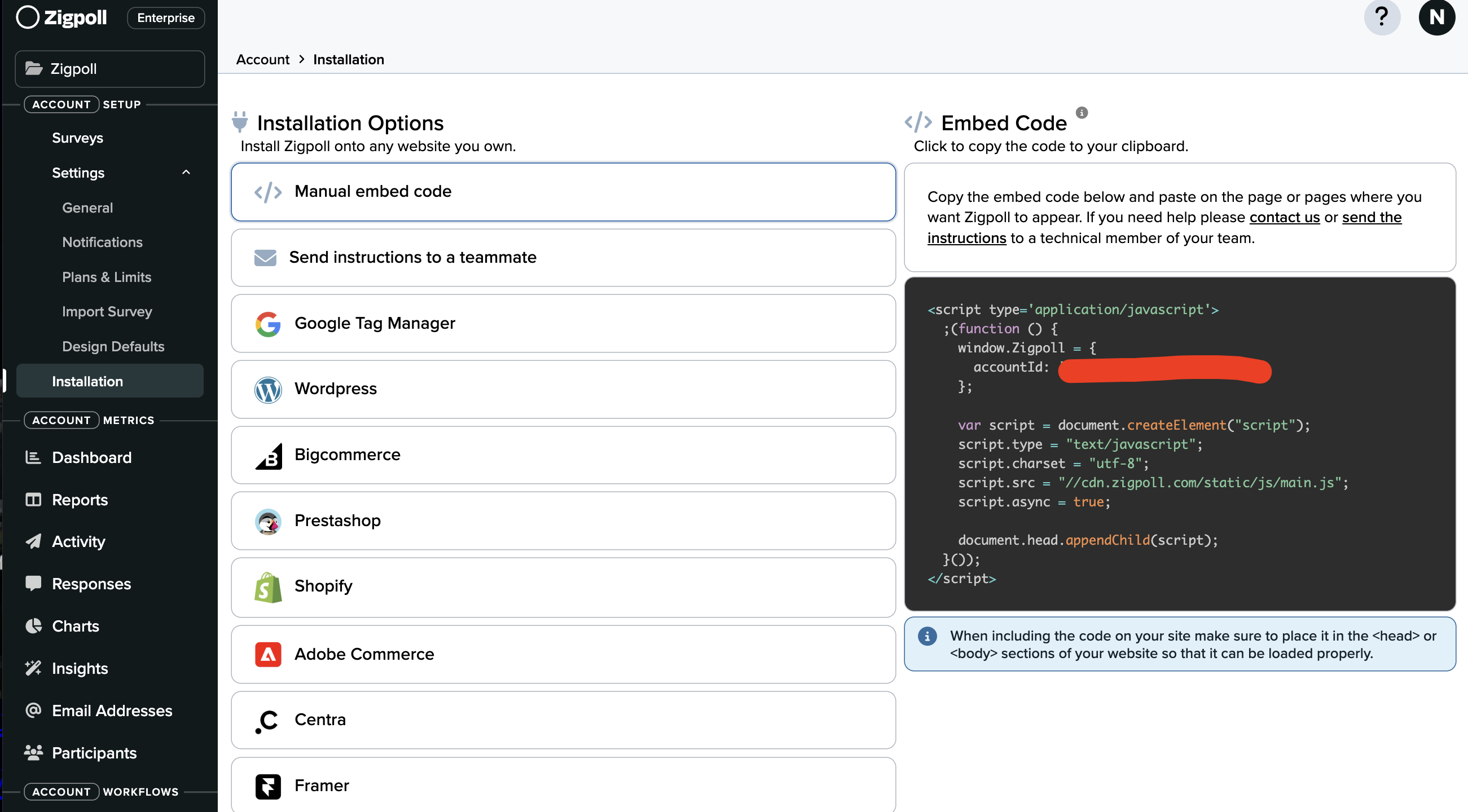This screenshot has height=812, width=1468.
Task: Open the contact us link
Action: click(1284, 218)
